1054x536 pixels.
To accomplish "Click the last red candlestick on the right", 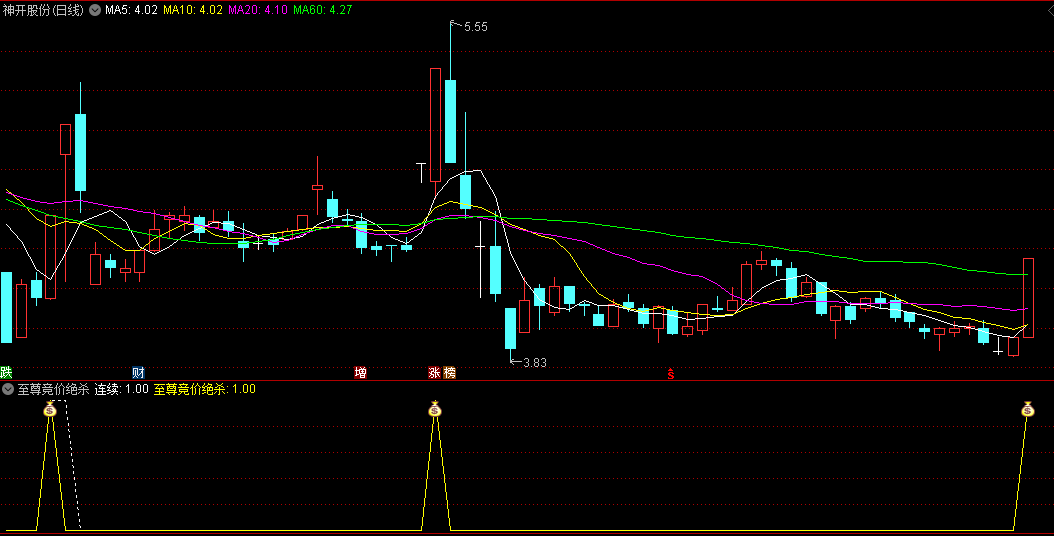I will pyautogui.click(x=1028, y=298).
